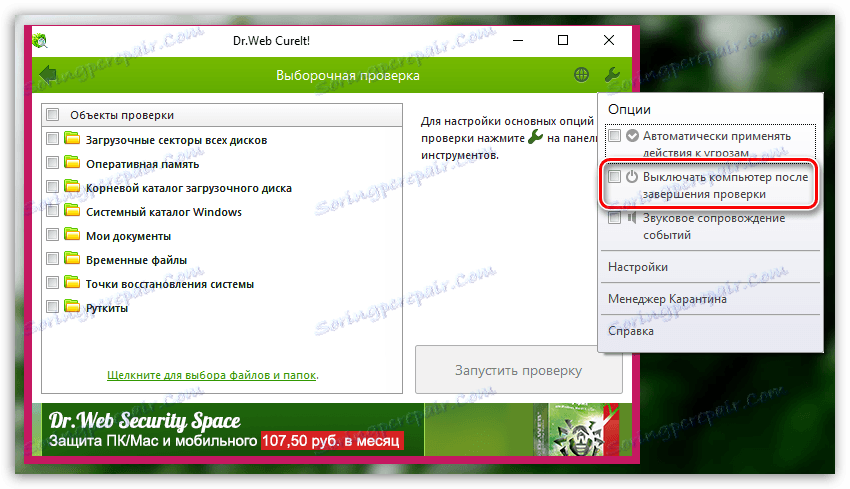Click folder icon beside Загрузочные секторы всех дисков
Image resolution: width=850 pixels, height=489 pixels.
point(72,139)
